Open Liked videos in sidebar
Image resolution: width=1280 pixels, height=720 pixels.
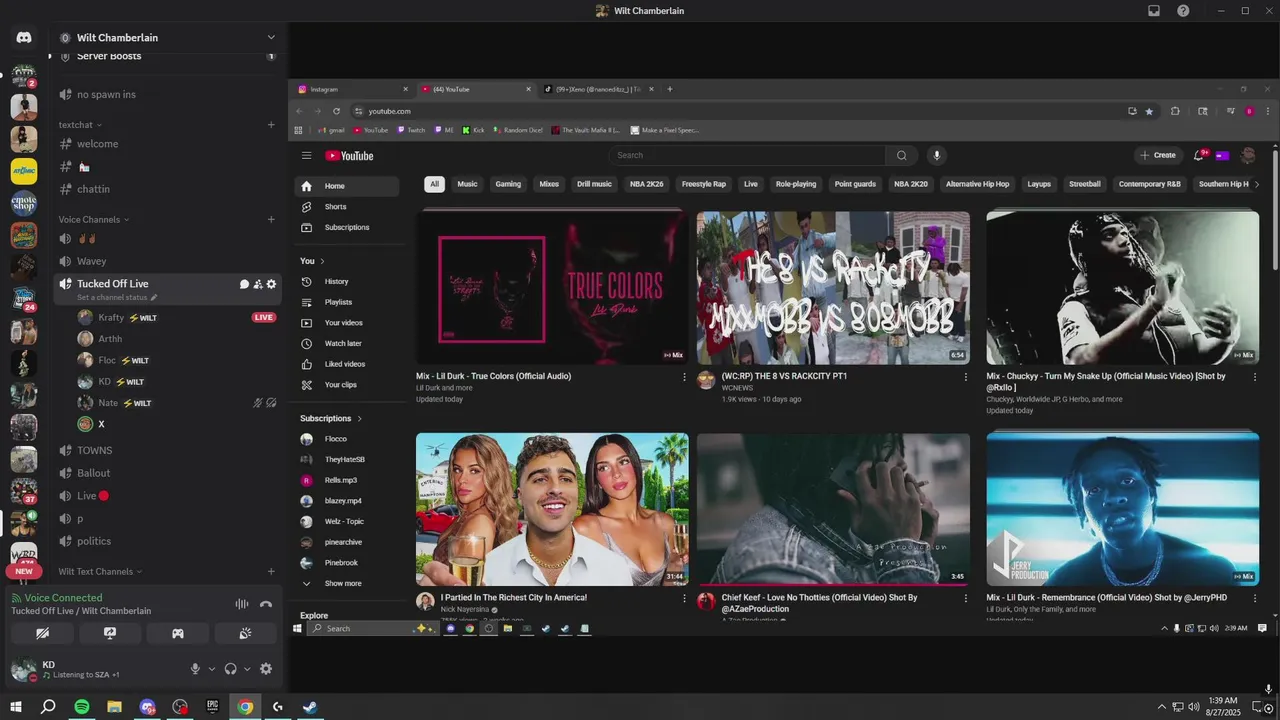[346, 364]
